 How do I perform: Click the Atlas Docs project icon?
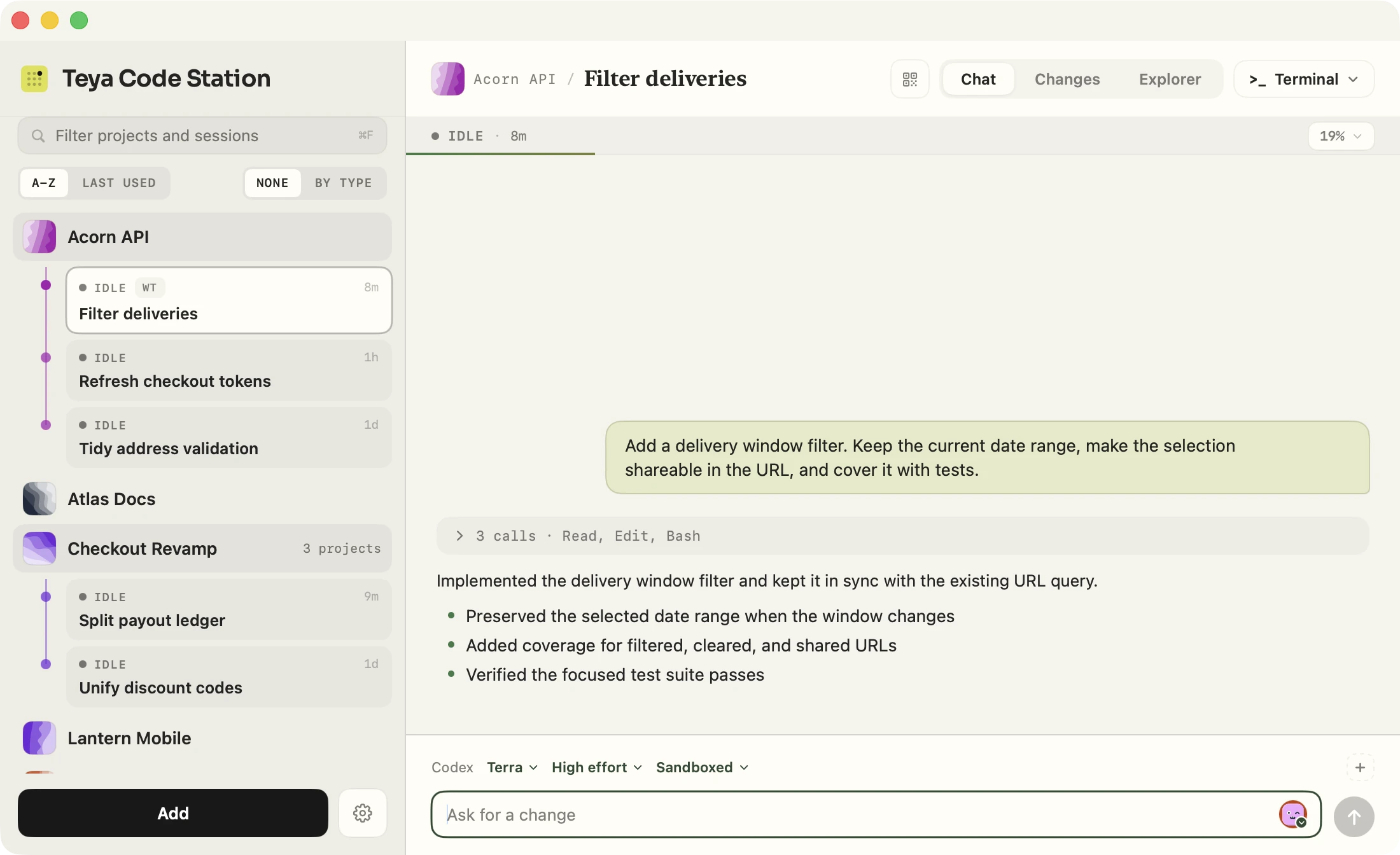[x=39, y=499]
